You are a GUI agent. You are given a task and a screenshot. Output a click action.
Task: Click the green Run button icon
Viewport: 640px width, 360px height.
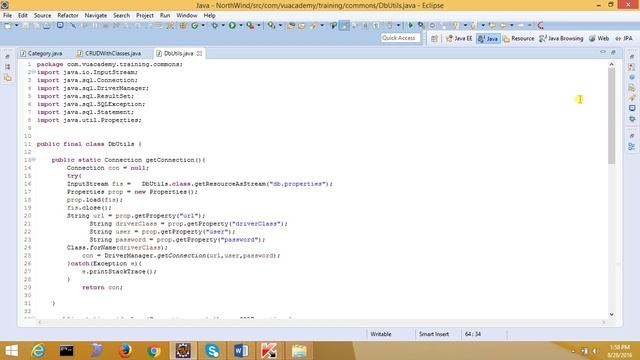[x=232, y=25]
